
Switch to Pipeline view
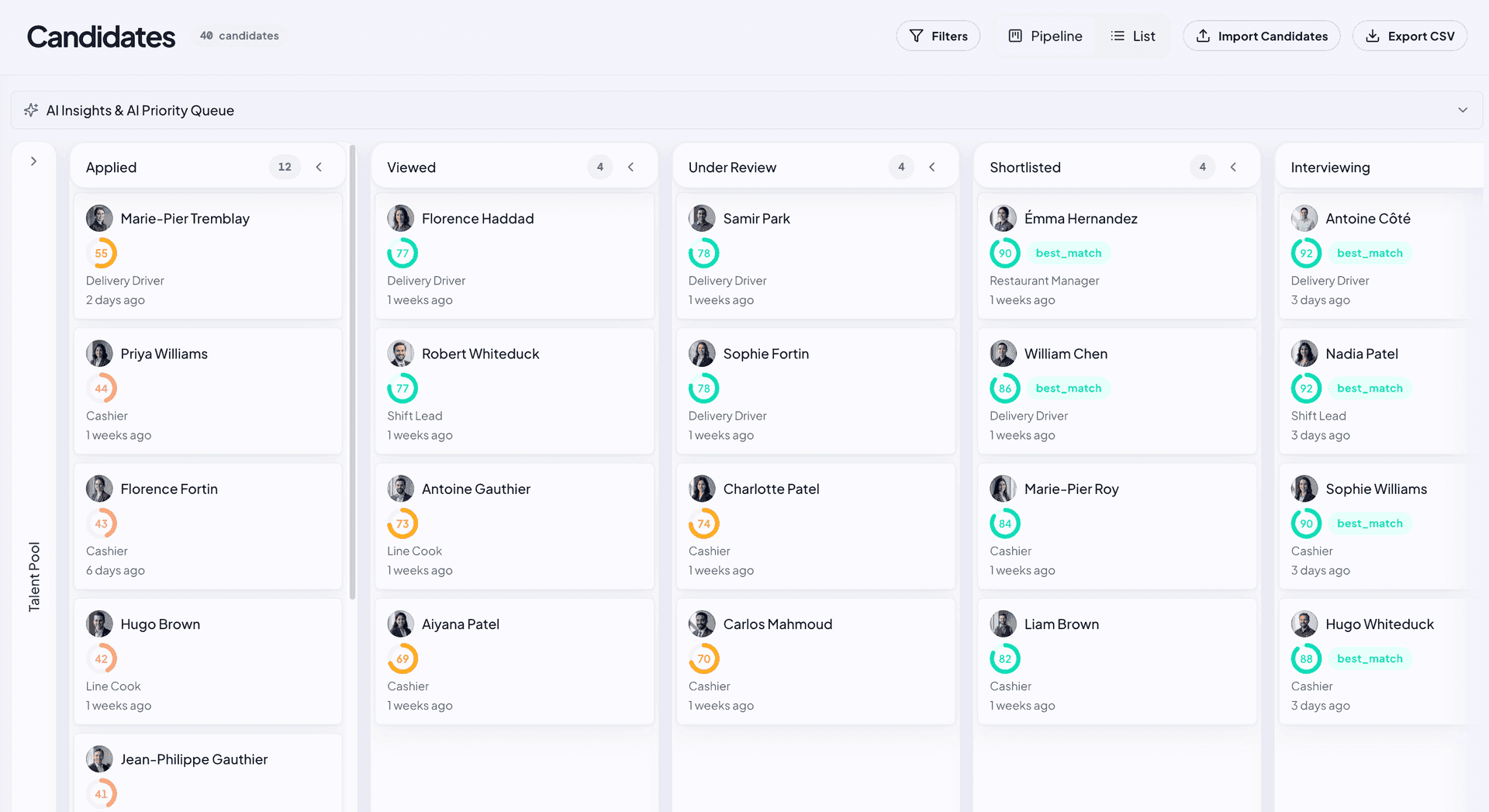pyautogui.click(x=1045, y=36)
